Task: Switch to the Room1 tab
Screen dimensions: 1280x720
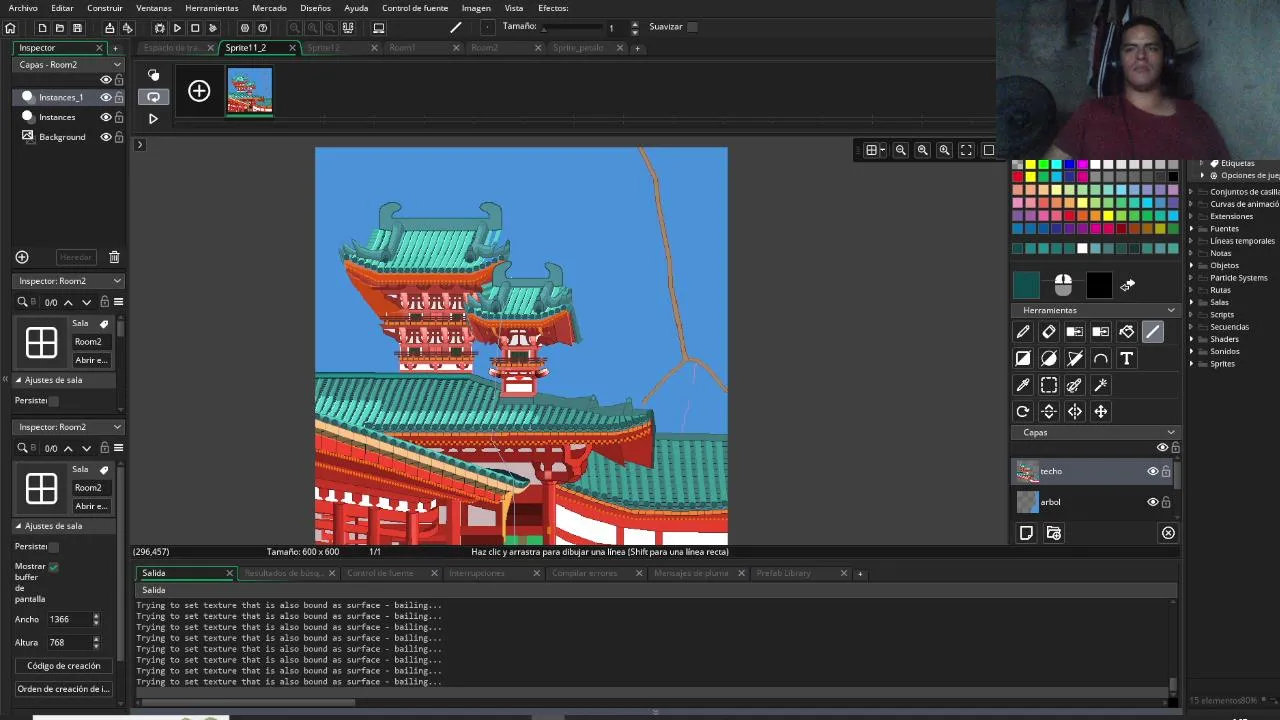Action: [402, 48]
